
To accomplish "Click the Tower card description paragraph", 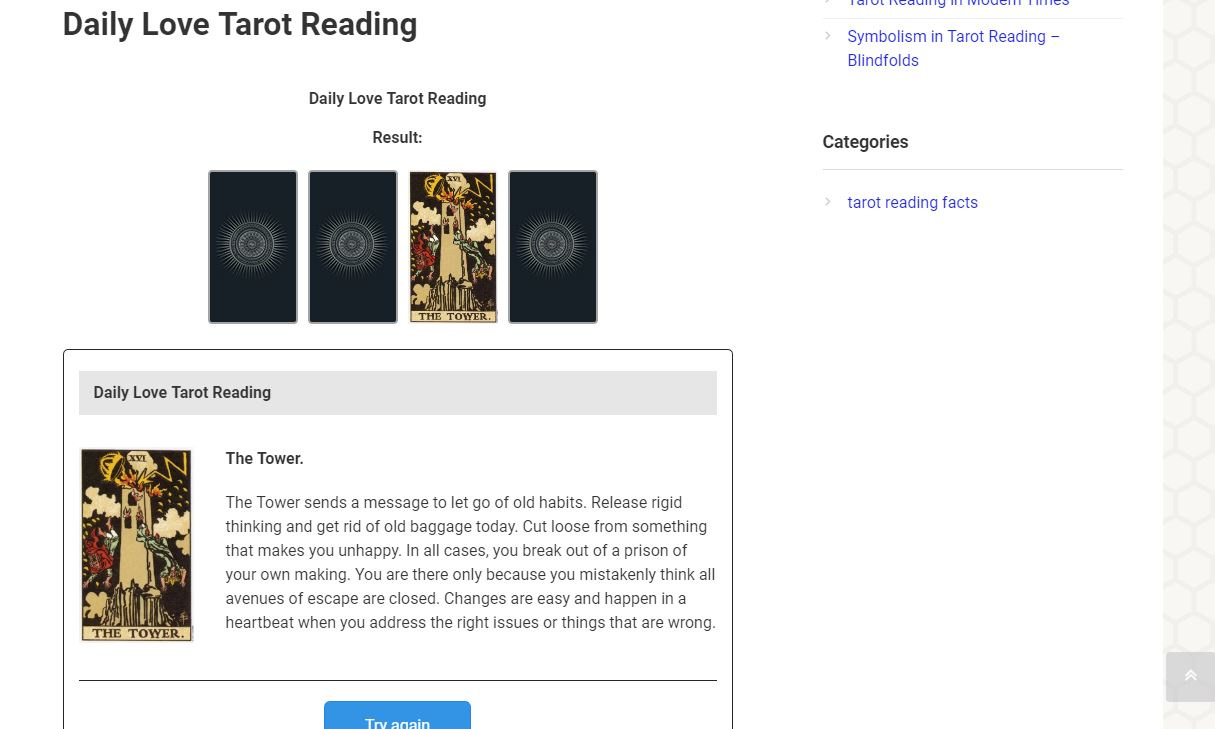I will click(470, 562).
